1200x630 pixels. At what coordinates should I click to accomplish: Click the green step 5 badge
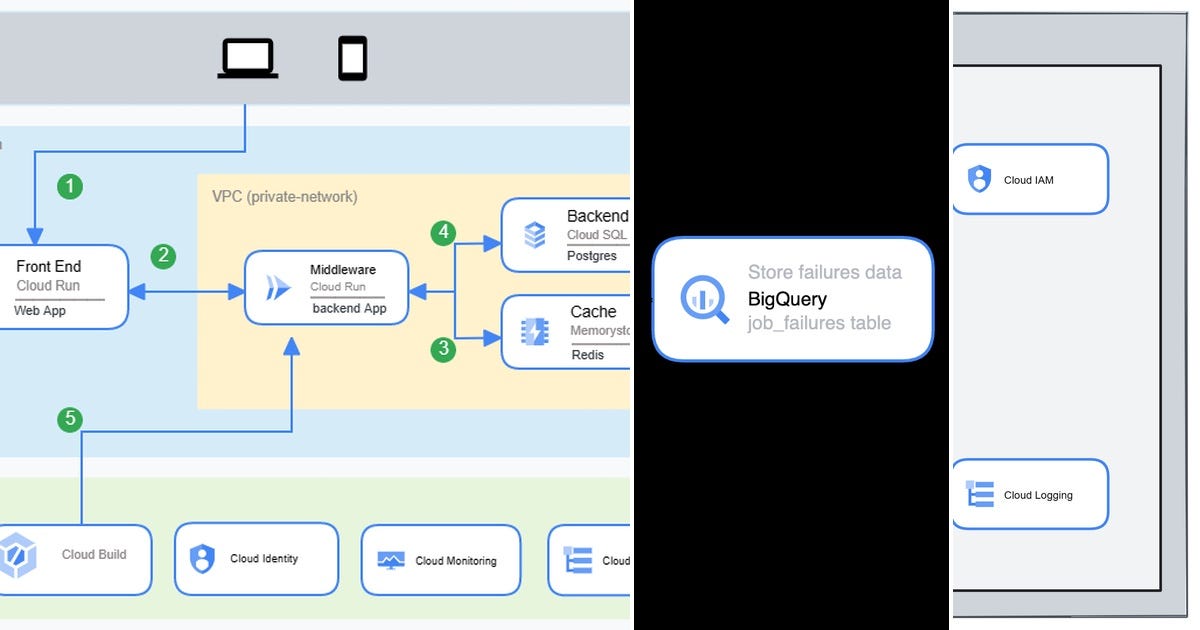(x=68, y=420)
